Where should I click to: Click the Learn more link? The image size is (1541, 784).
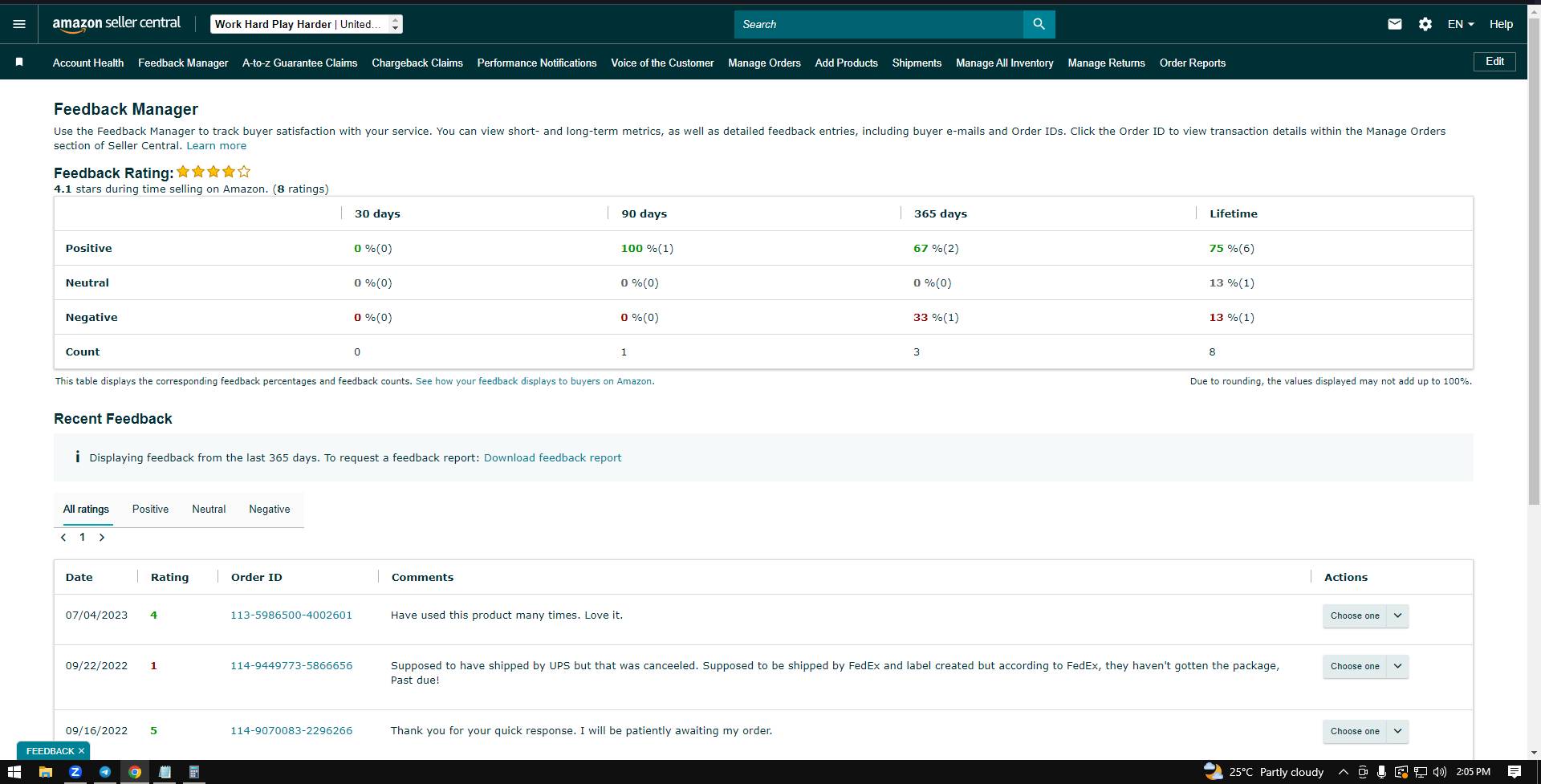(217, 145)
